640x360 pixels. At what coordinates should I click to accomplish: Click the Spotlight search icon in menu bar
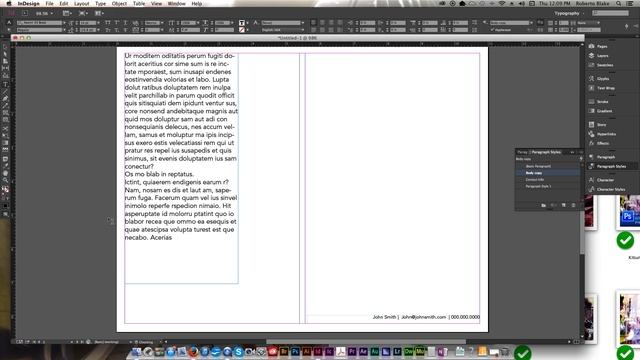(x=619, y=3)
